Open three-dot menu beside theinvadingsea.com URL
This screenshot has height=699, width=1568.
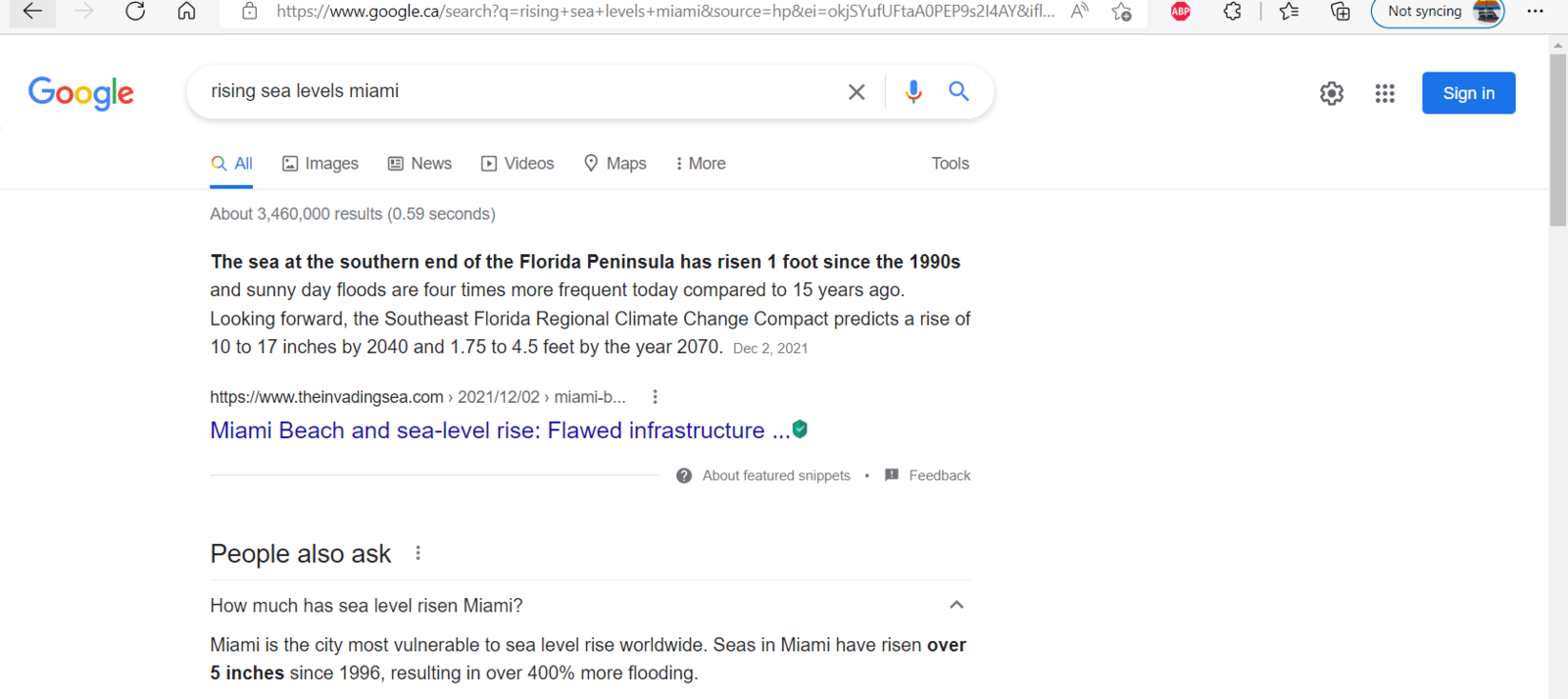pyautogui.click(x=655, y=397)
